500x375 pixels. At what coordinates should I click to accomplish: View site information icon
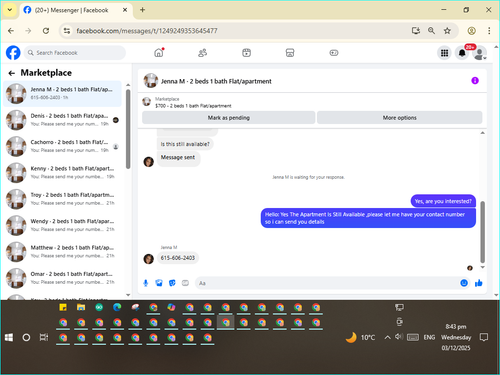pos(67,31)
